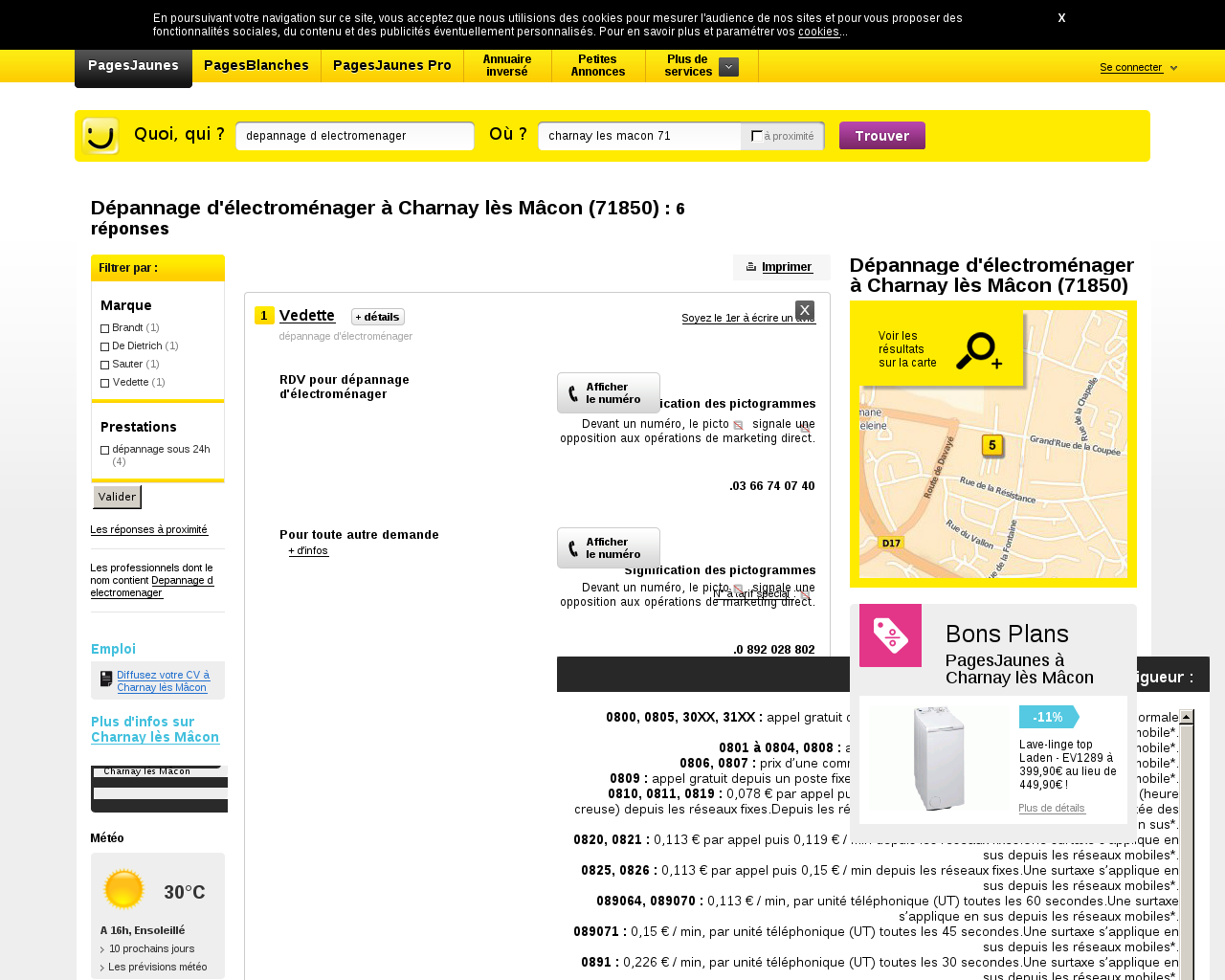Switch to the PagesBlanches tab
Image resolution: width=1225 pixels, height=980 pixels.
click(256, 66)
